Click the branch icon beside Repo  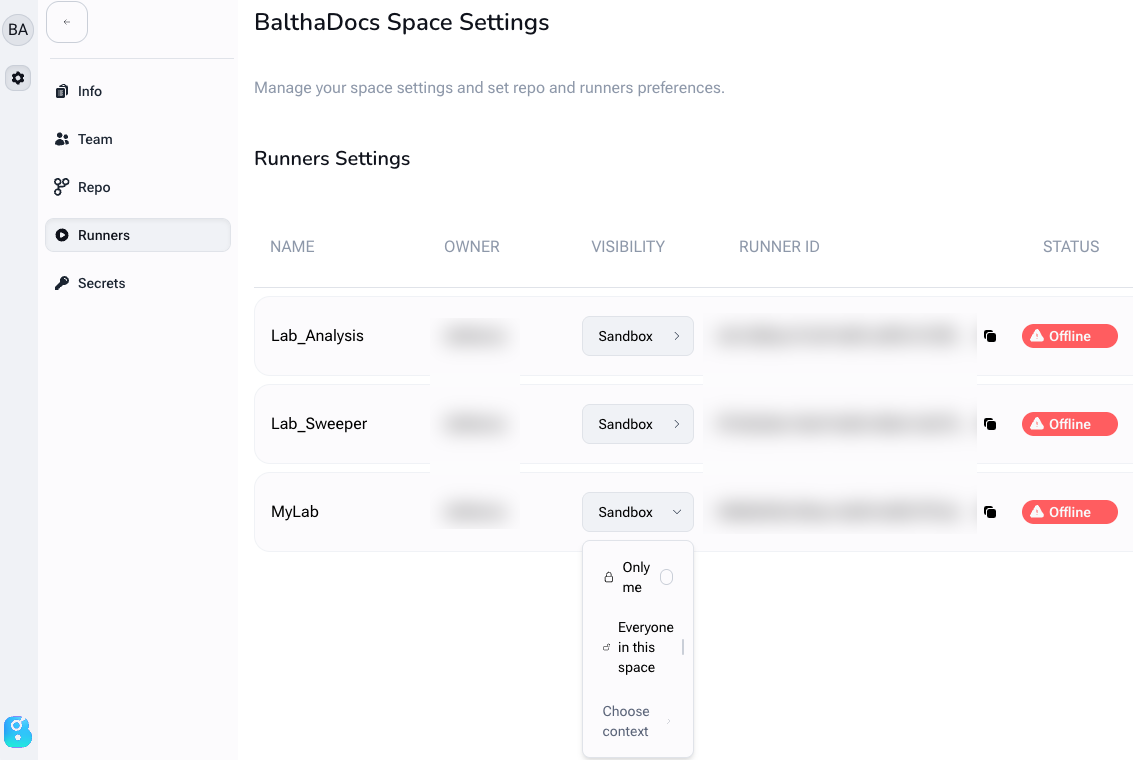tap(62, 187)
